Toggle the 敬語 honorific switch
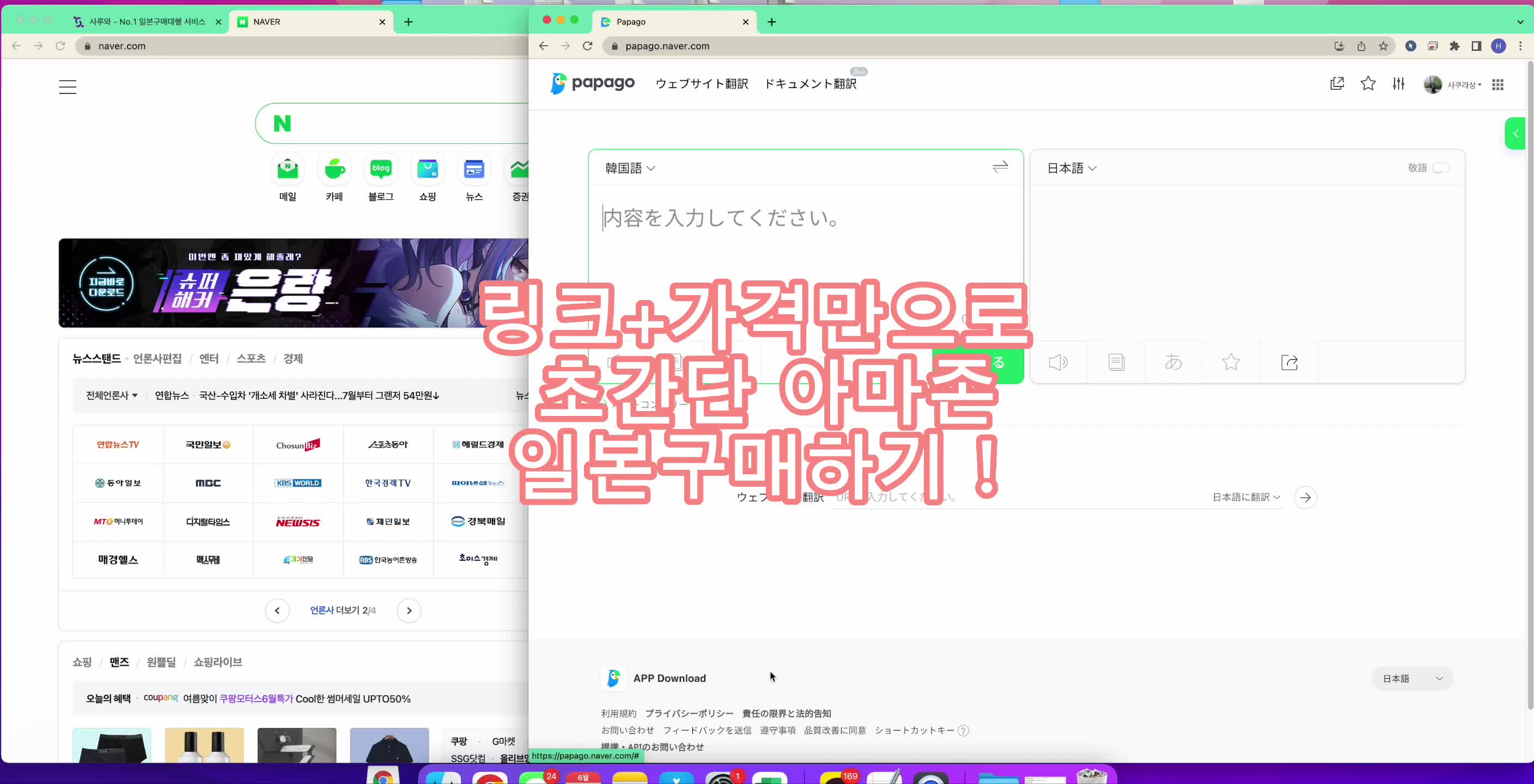 click(x=1440, y=168)
